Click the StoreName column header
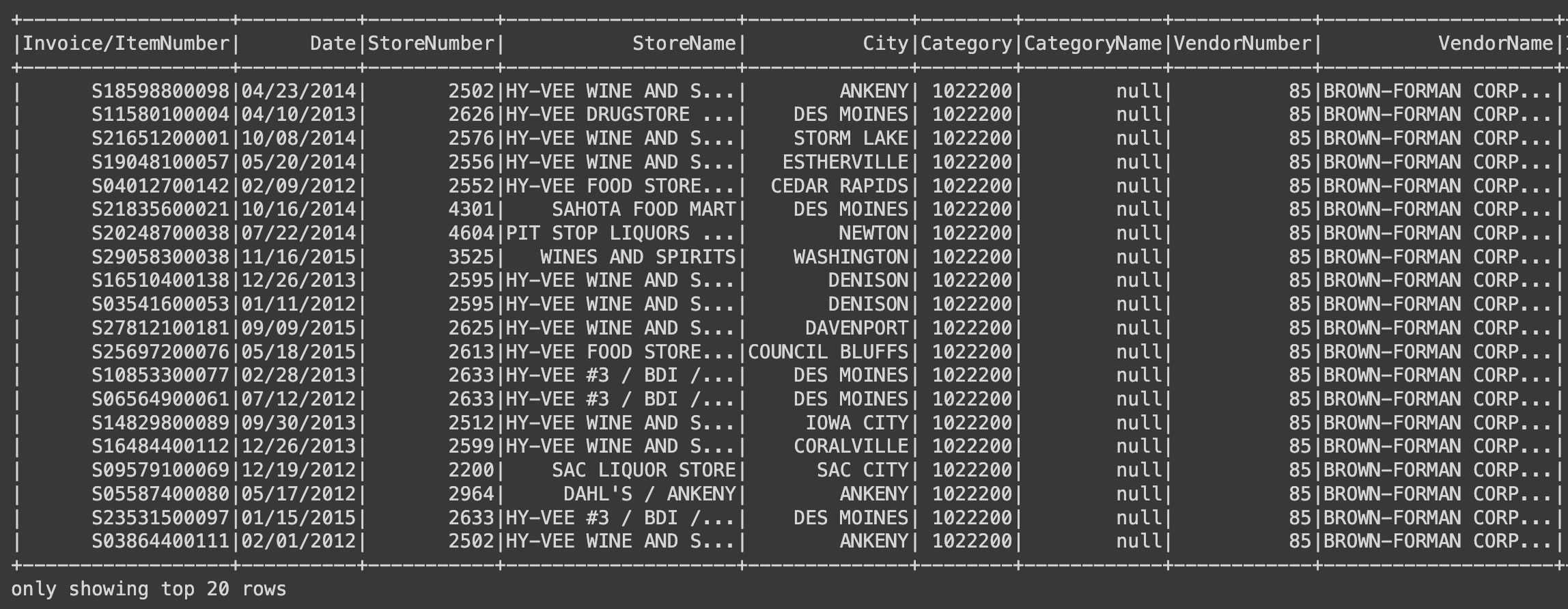Image resolution: width=1568 pixels, height=609 pixels. coord(684,44)
